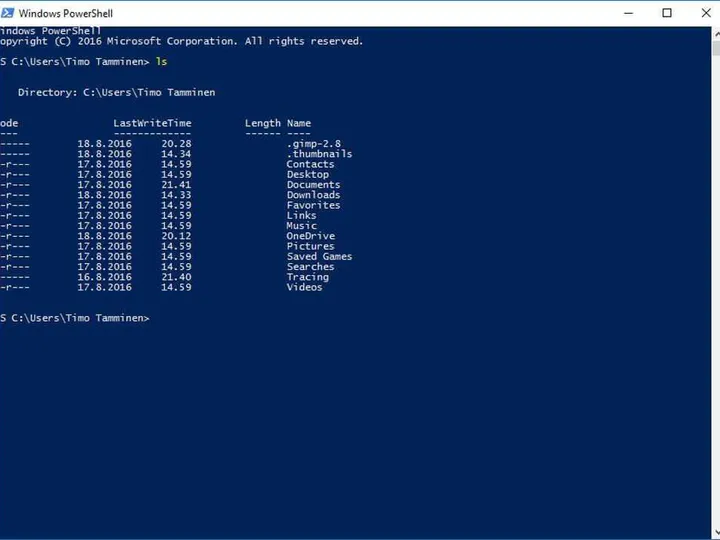The height and width of the screenshot is (540, 720).
Task: Select the .gimp-2.8 folder name
Action: click(314, 144)
